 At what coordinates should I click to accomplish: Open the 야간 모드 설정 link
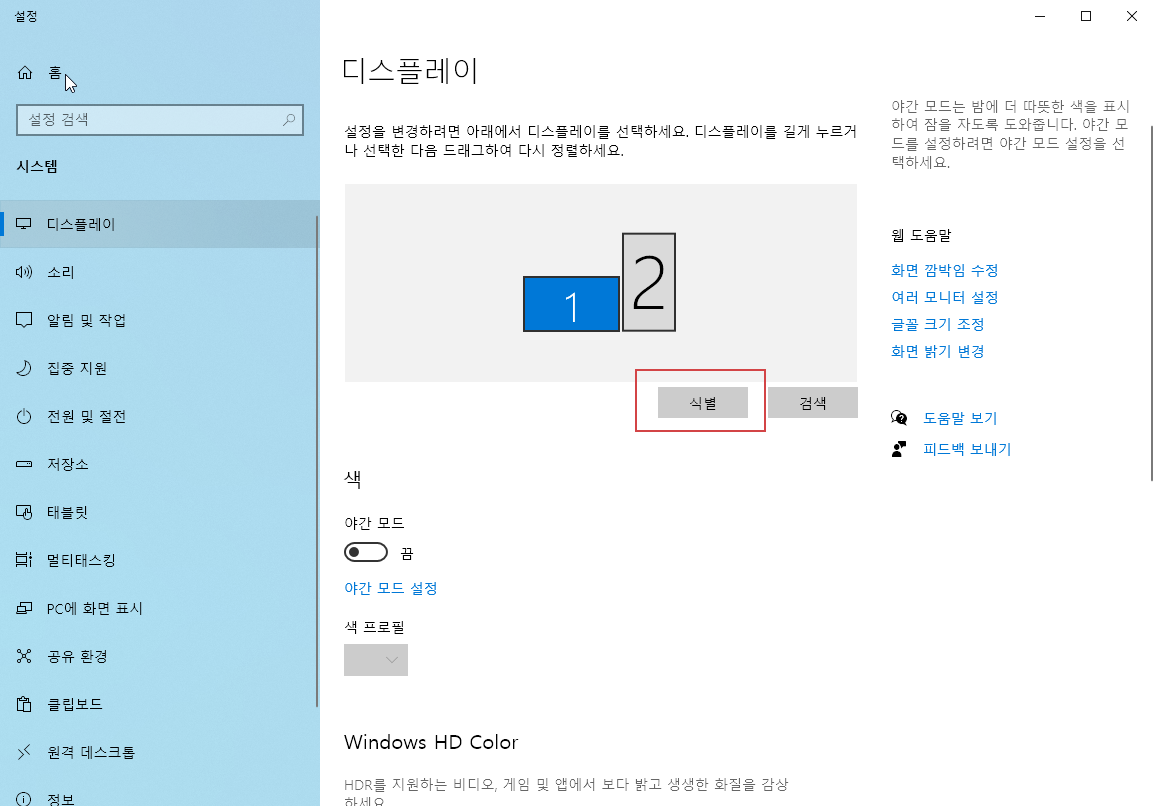coord(390,588)
